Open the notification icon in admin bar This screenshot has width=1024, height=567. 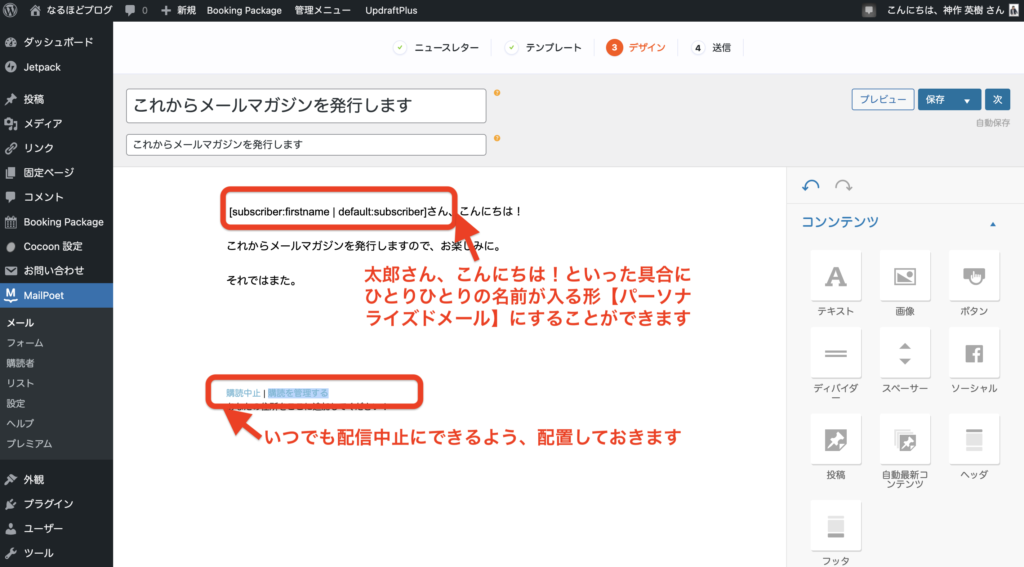coord(869,10)
